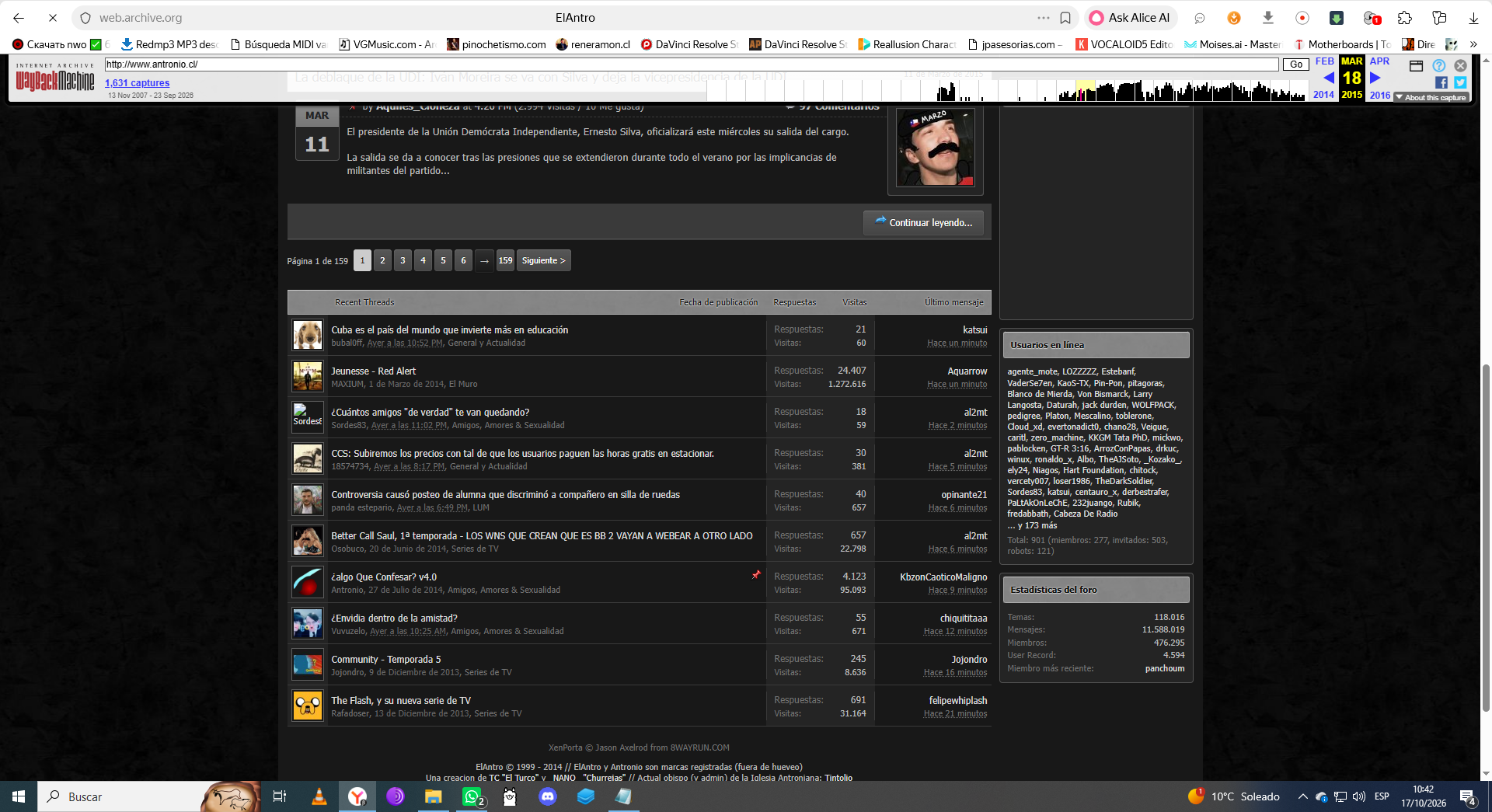
Task: Open the VGMusic.com bookmark
Action: coord(387,44)
